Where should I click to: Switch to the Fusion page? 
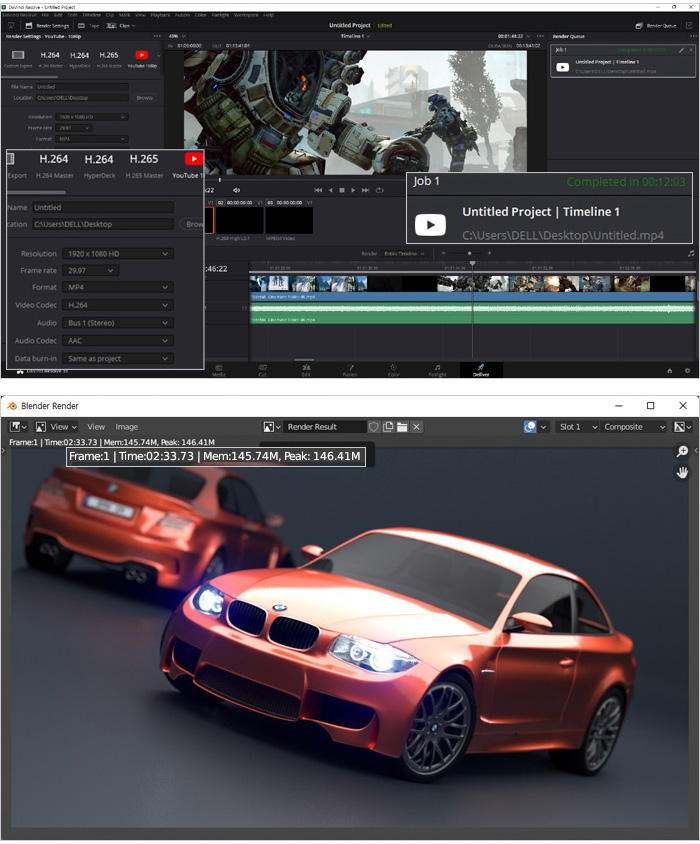point(350,370)
